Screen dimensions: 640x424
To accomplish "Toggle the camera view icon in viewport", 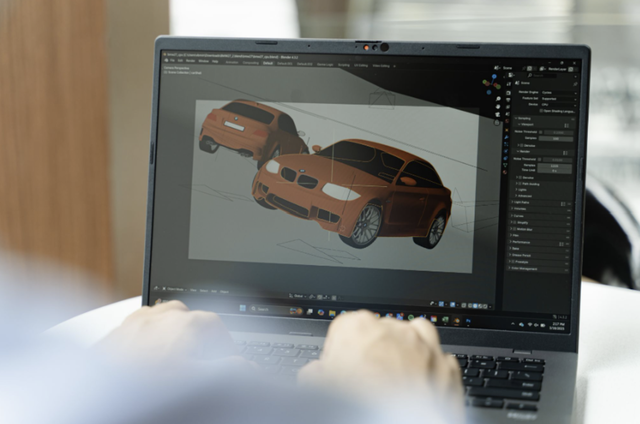I will click(498, 115).
